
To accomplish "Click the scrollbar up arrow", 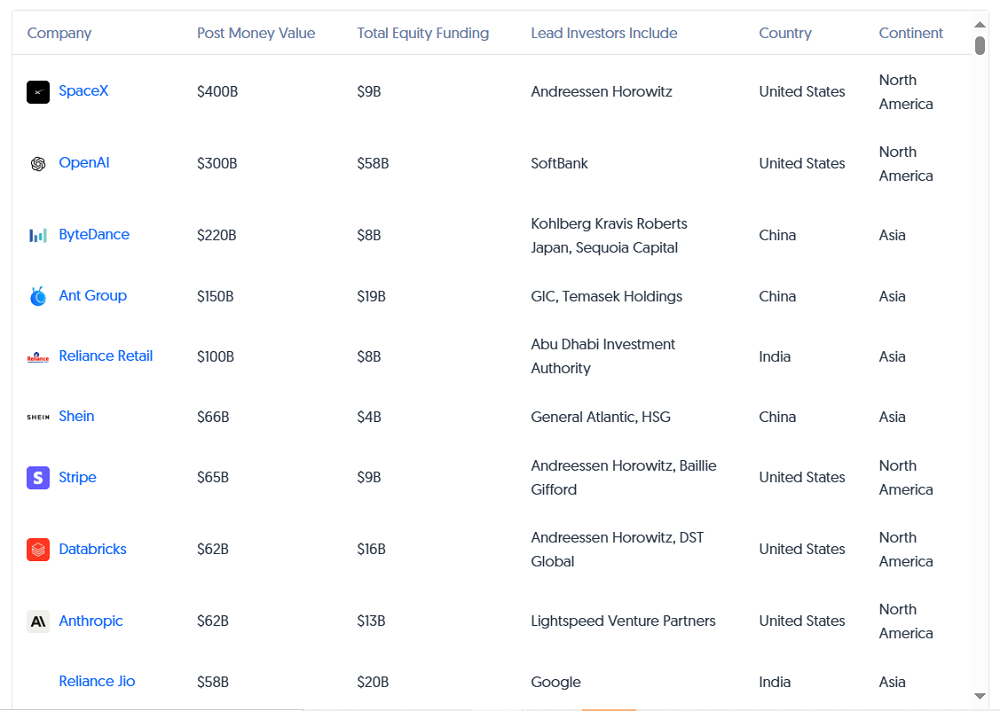I will pos(980,24).
